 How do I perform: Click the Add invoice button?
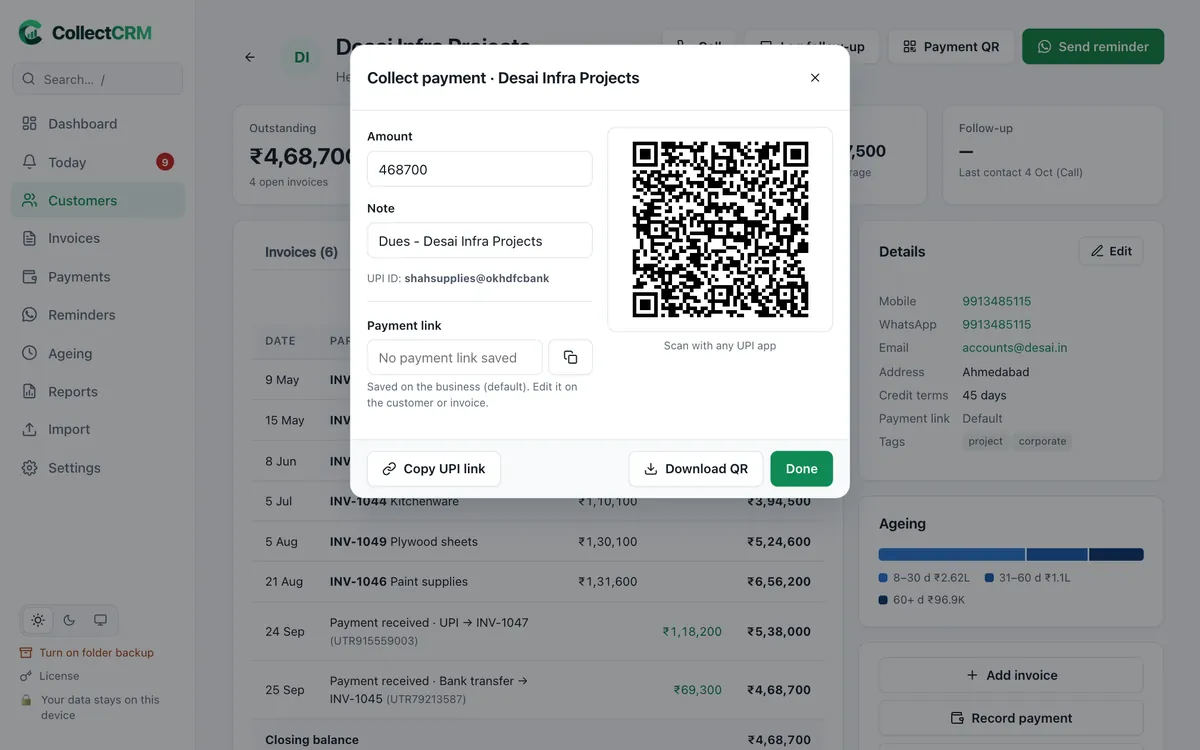[1011, 675]
